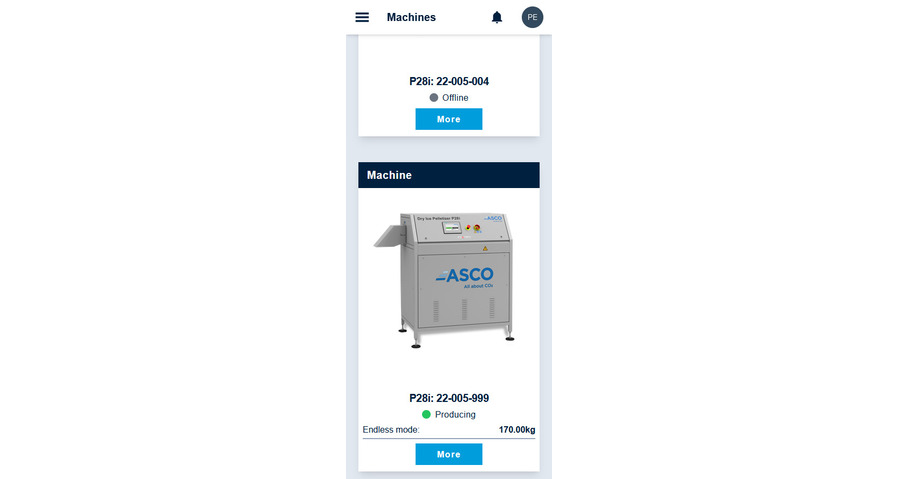This screenshot has height=479, width=898.
Task: Click the red emergency stop knob on the machine
Action: point(476,227)
